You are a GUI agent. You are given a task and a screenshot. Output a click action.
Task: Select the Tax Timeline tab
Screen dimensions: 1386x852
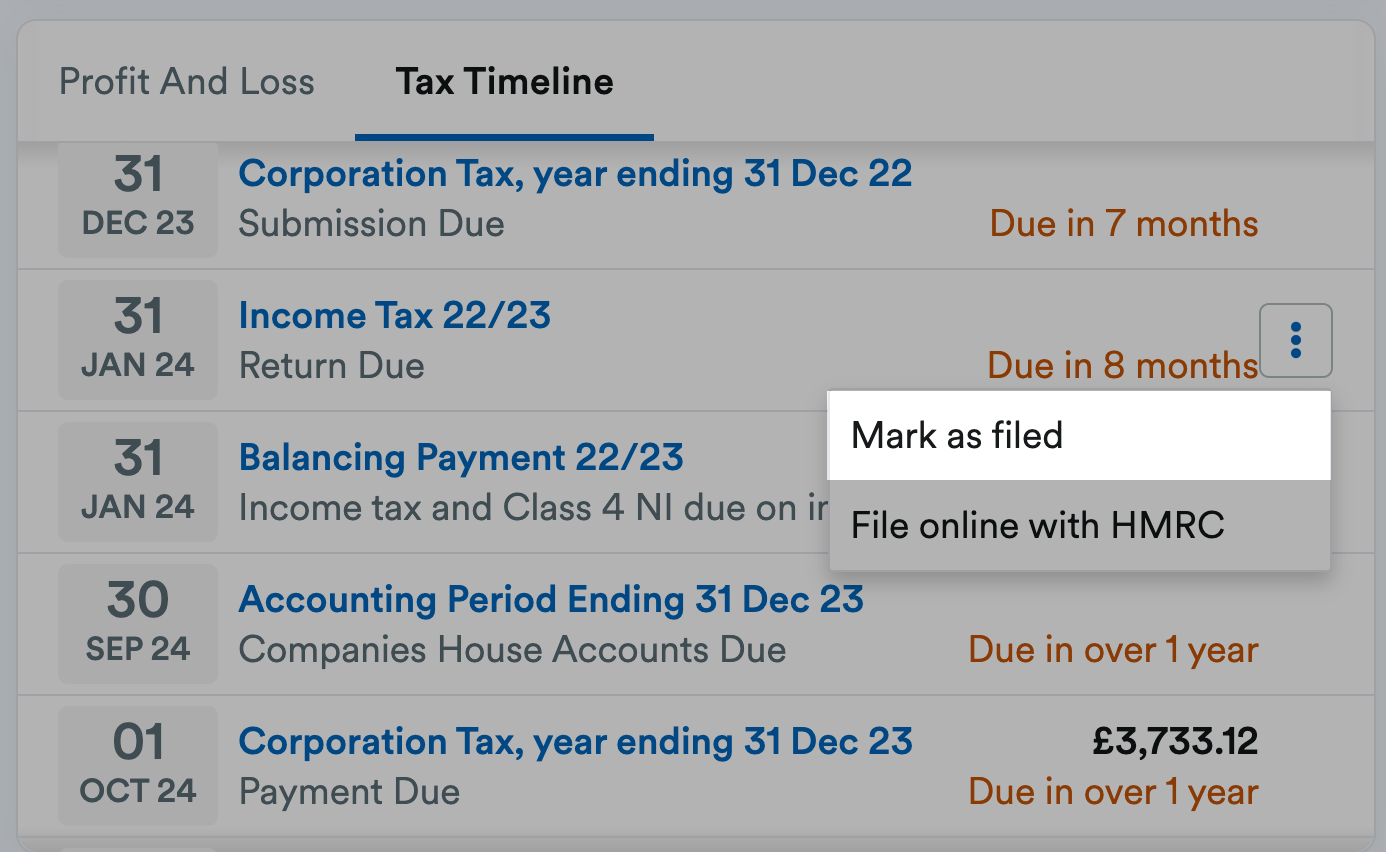point(504,81)
